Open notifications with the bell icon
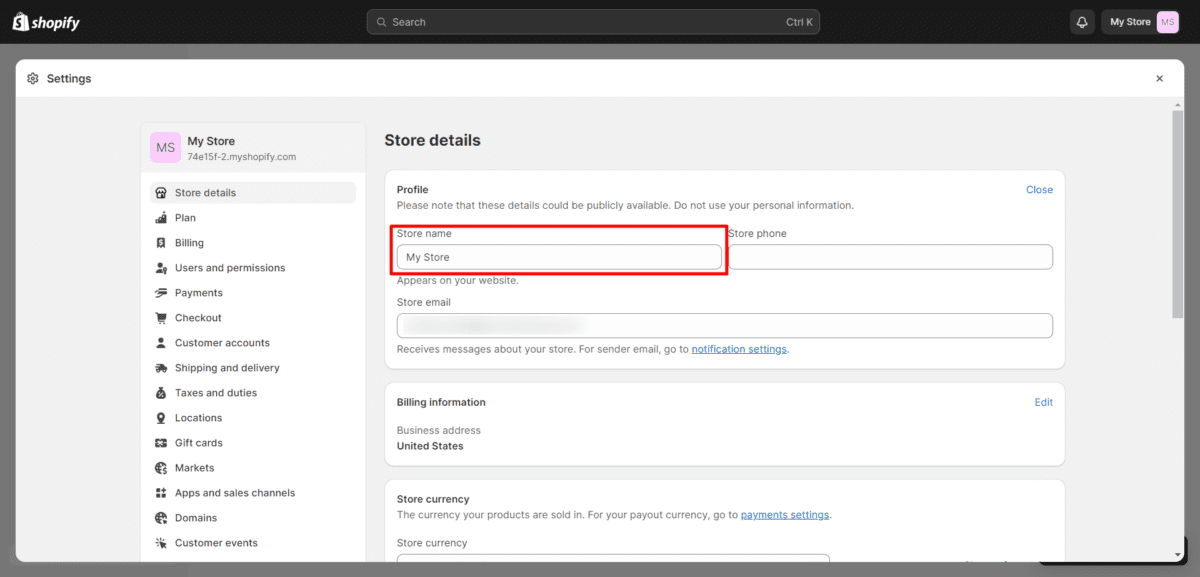 1081,21
